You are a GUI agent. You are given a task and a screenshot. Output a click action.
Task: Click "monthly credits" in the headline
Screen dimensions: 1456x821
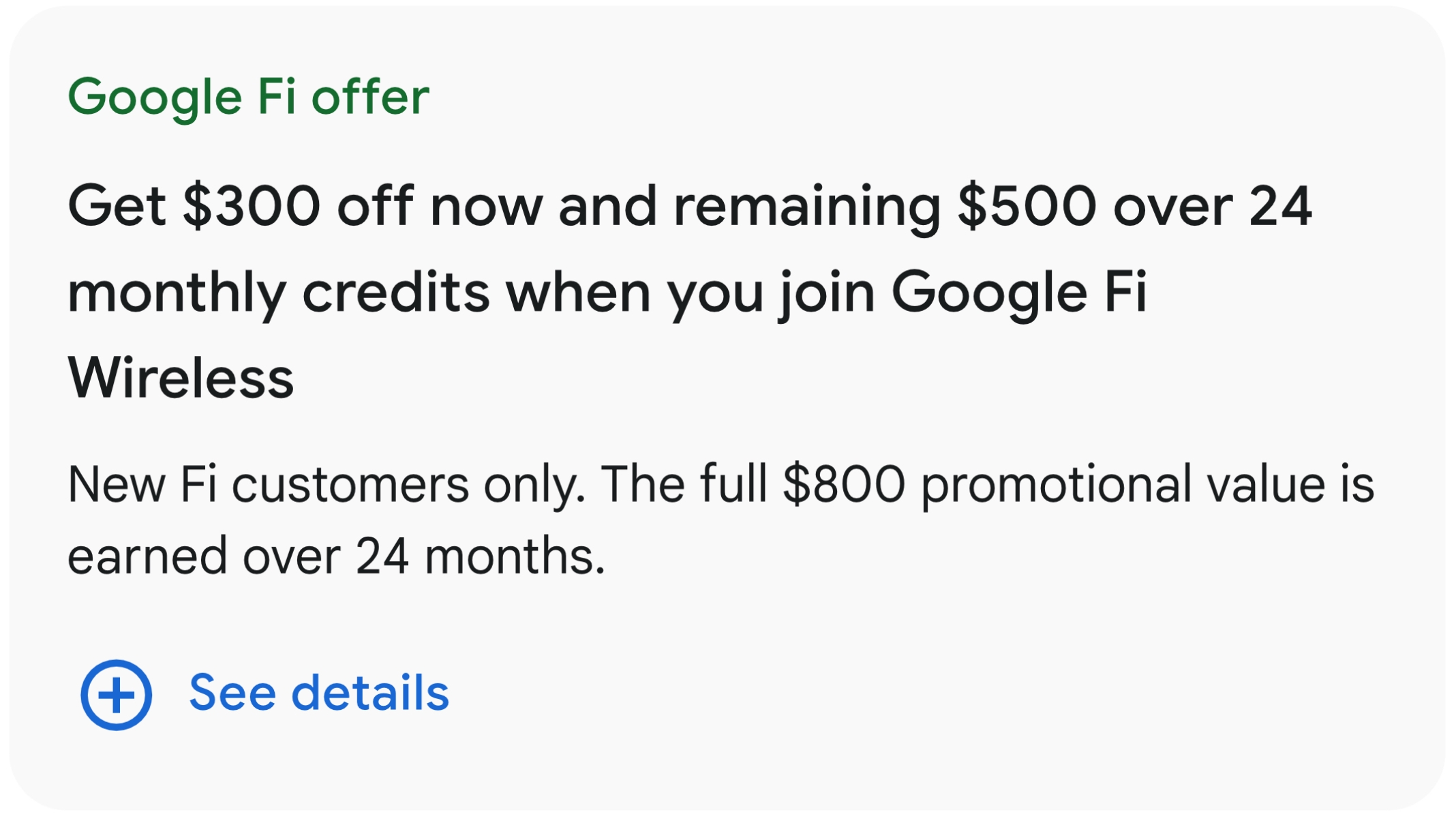coord(278,293)
